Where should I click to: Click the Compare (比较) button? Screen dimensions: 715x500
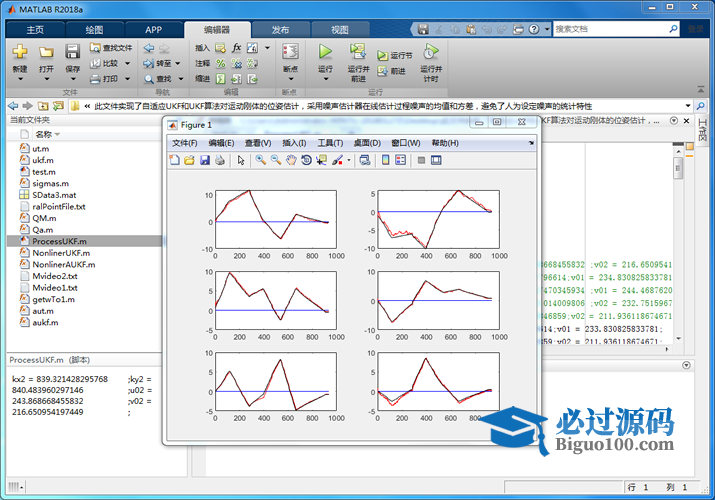click(104, 63)
